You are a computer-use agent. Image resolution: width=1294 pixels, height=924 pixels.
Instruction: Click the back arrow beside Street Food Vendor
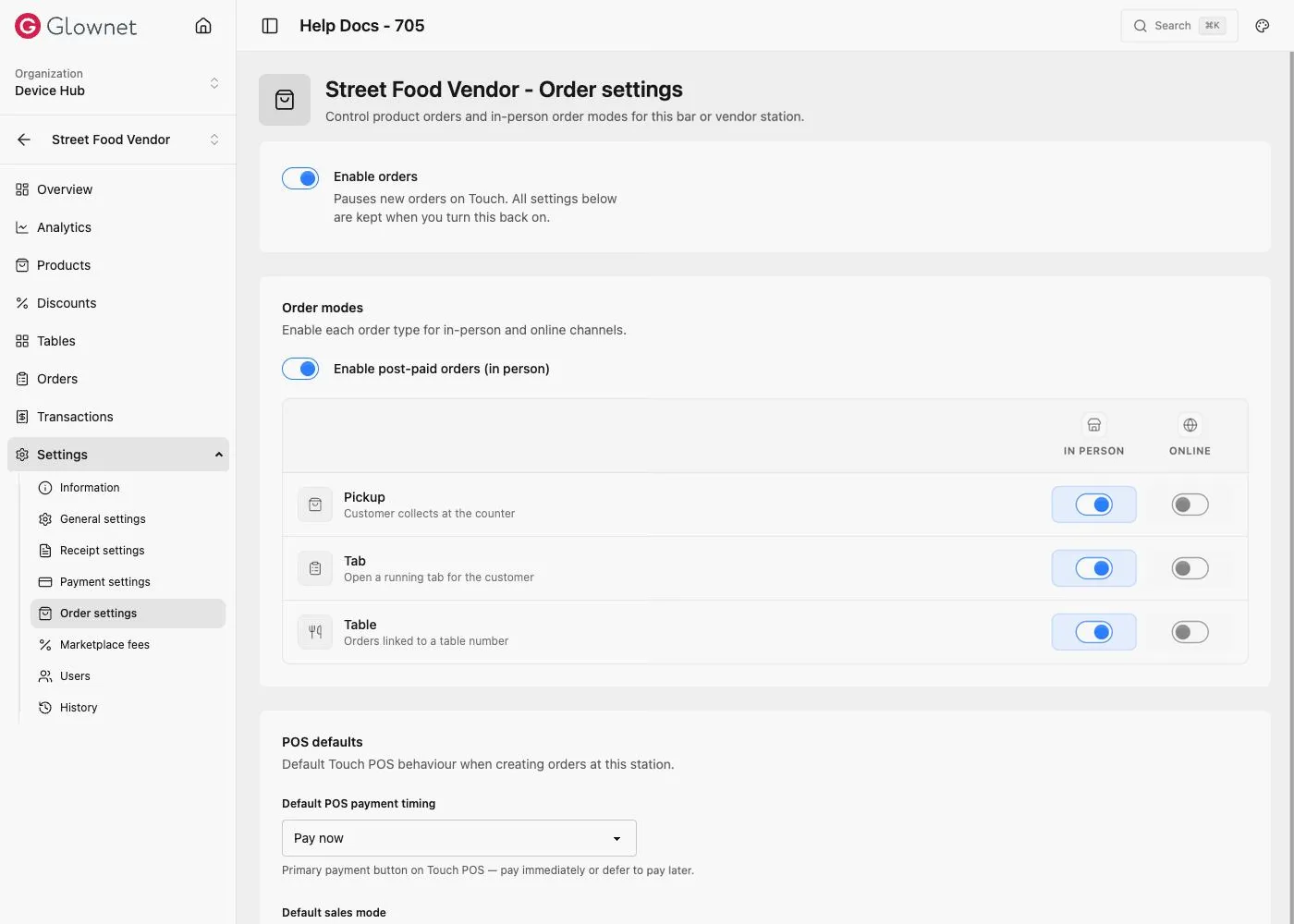pos(24,140)
